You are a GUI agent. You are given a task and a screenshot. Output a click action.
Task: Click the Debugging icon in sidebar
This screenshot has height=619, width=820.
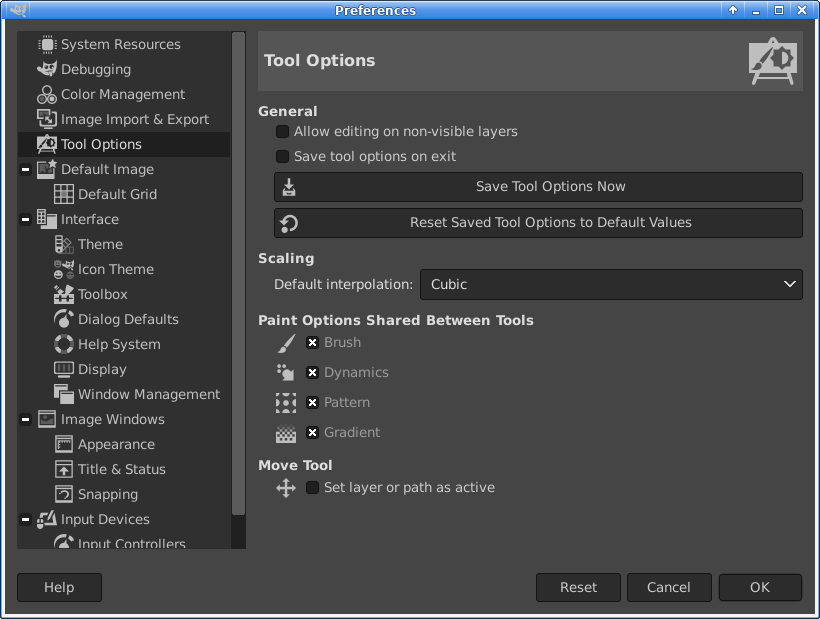pyautogui.click(x=46, y=69)
